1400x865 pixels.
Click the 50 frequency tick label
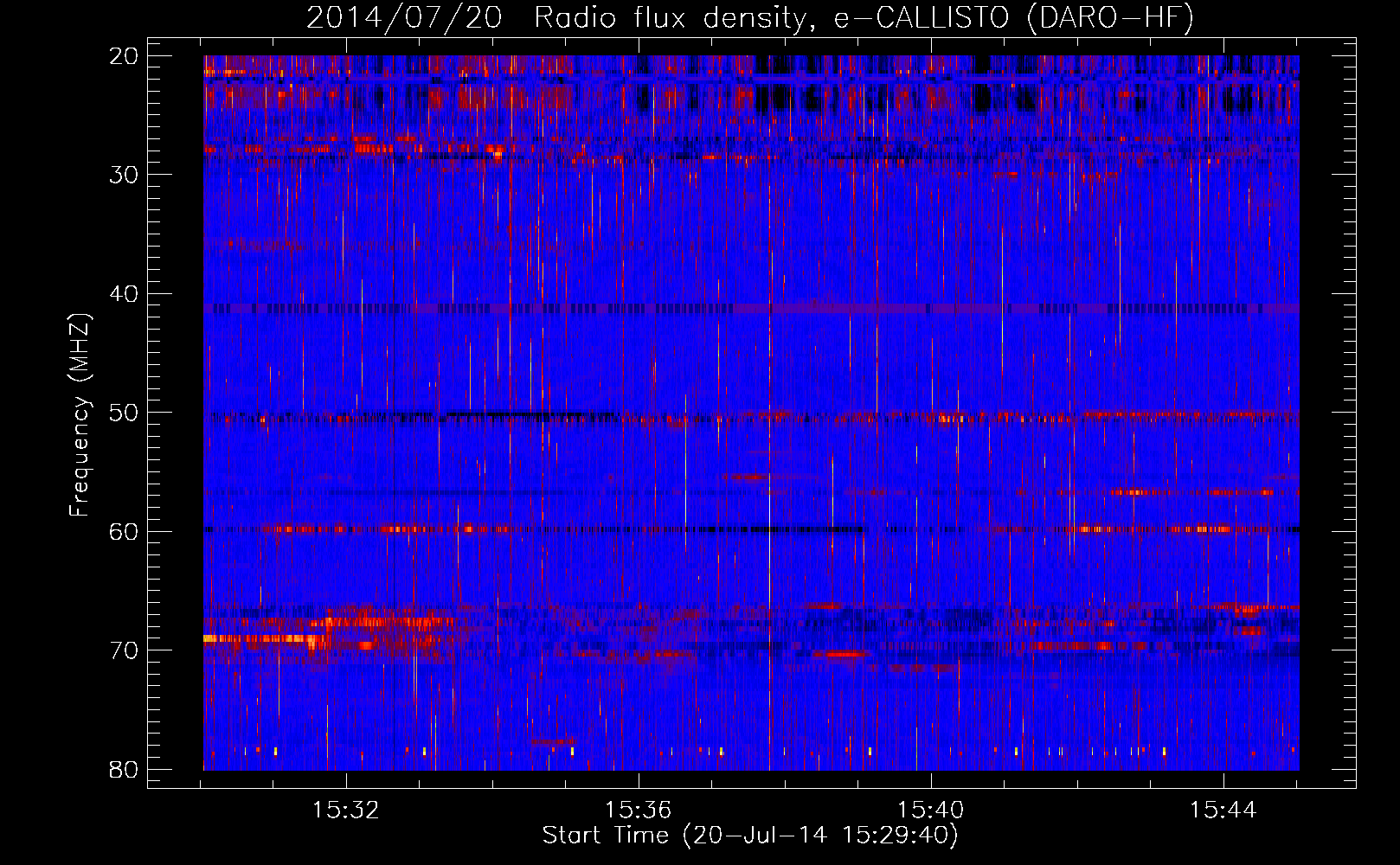coord(124,413)
